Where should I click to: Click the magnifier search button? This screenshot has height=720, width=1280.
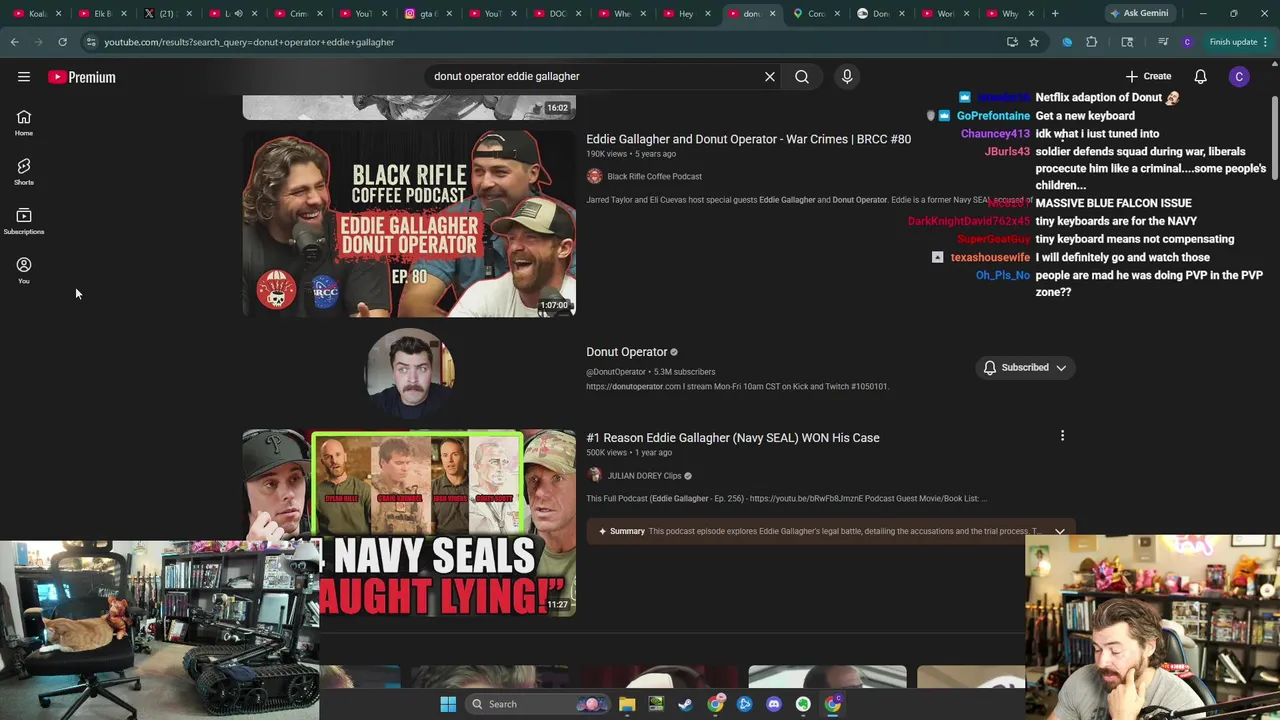point(802,76)
